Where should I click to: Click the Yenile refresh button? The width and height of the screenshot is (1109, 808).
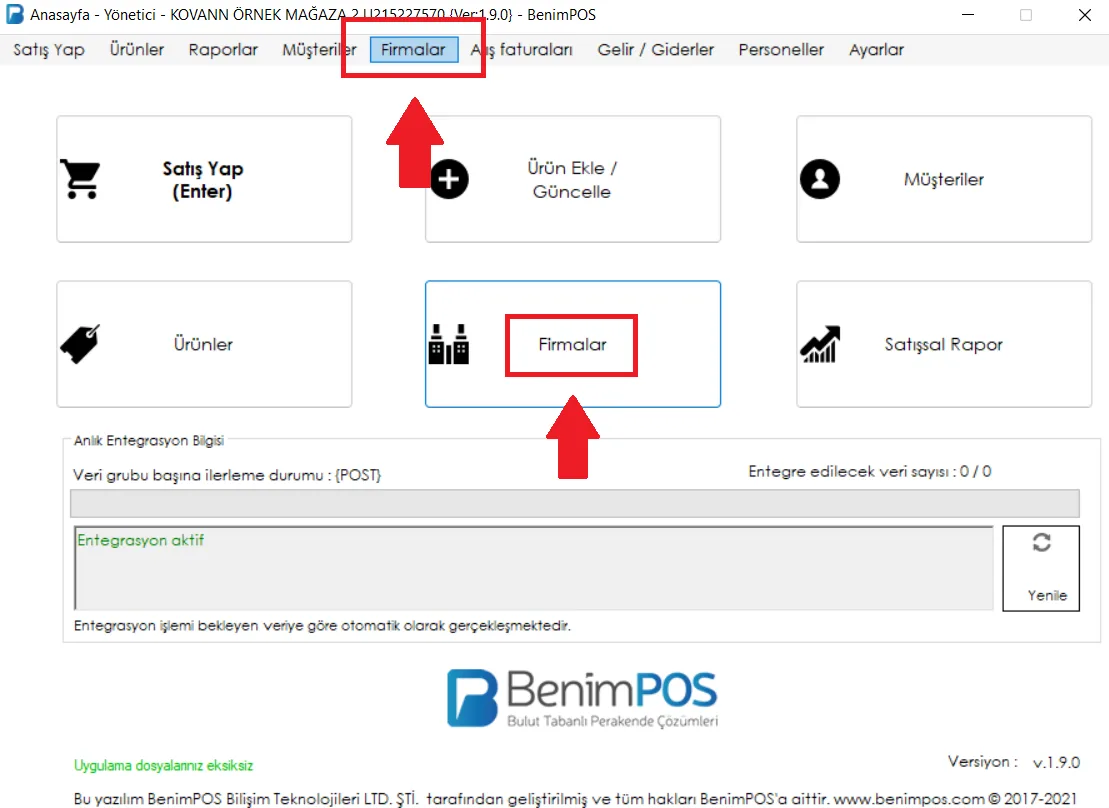(1041, 568)
